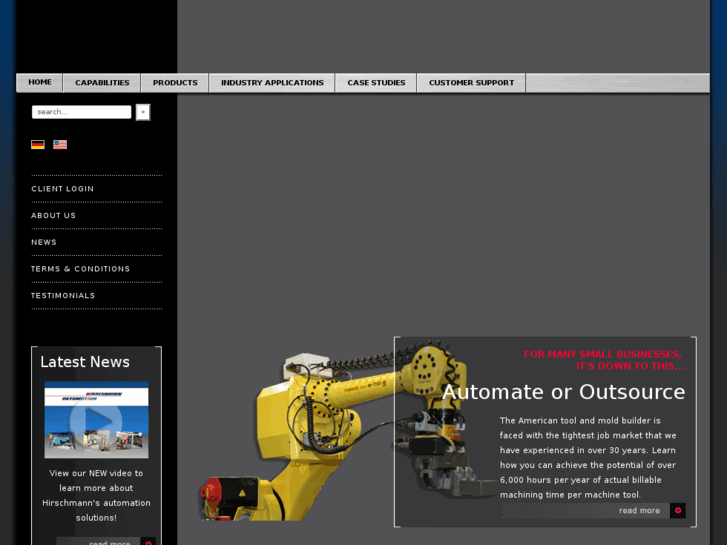The width and height of the screenshot is (727, 545).
Task: Submit search with the small arrow button
Action: [143, 112]
